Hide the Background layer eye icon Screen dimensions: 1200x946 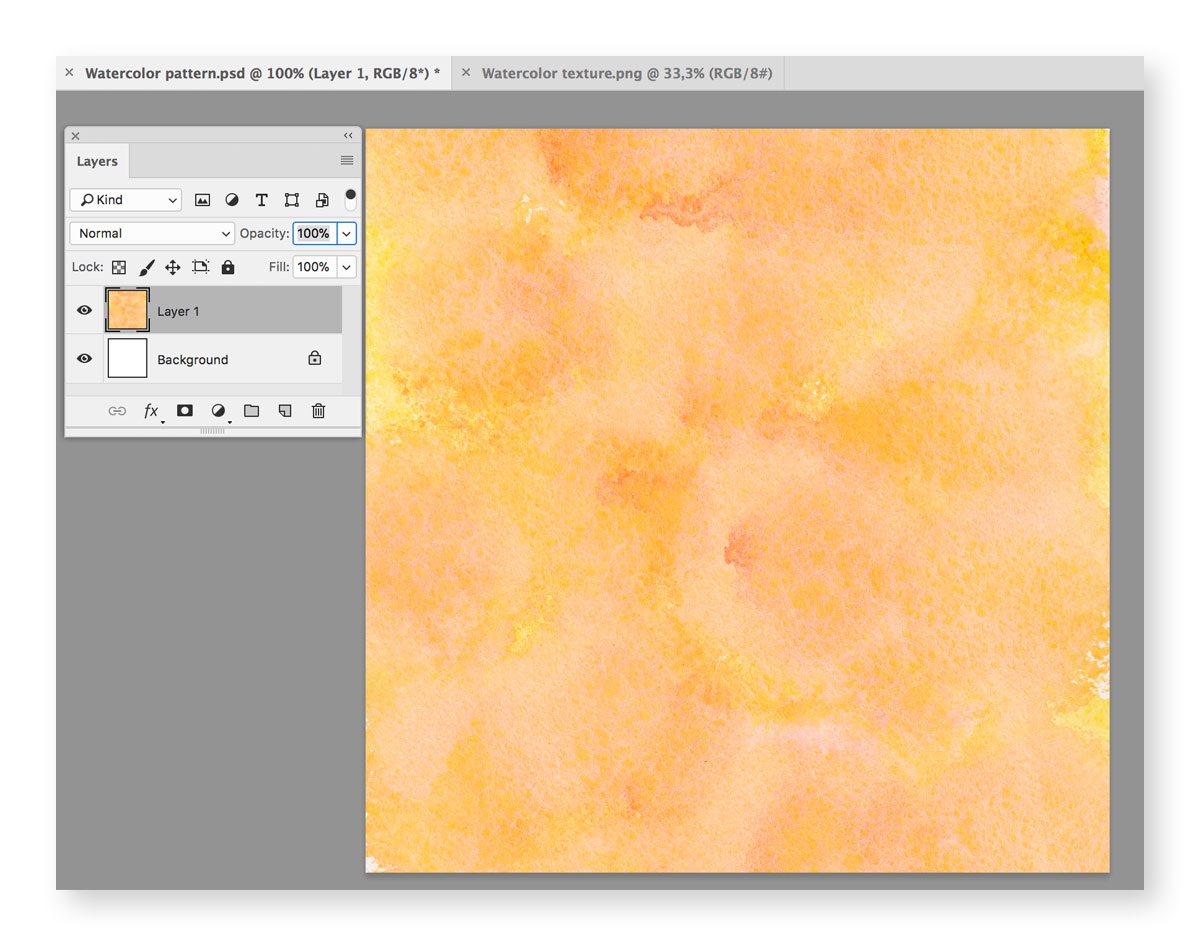click(85, 359)
